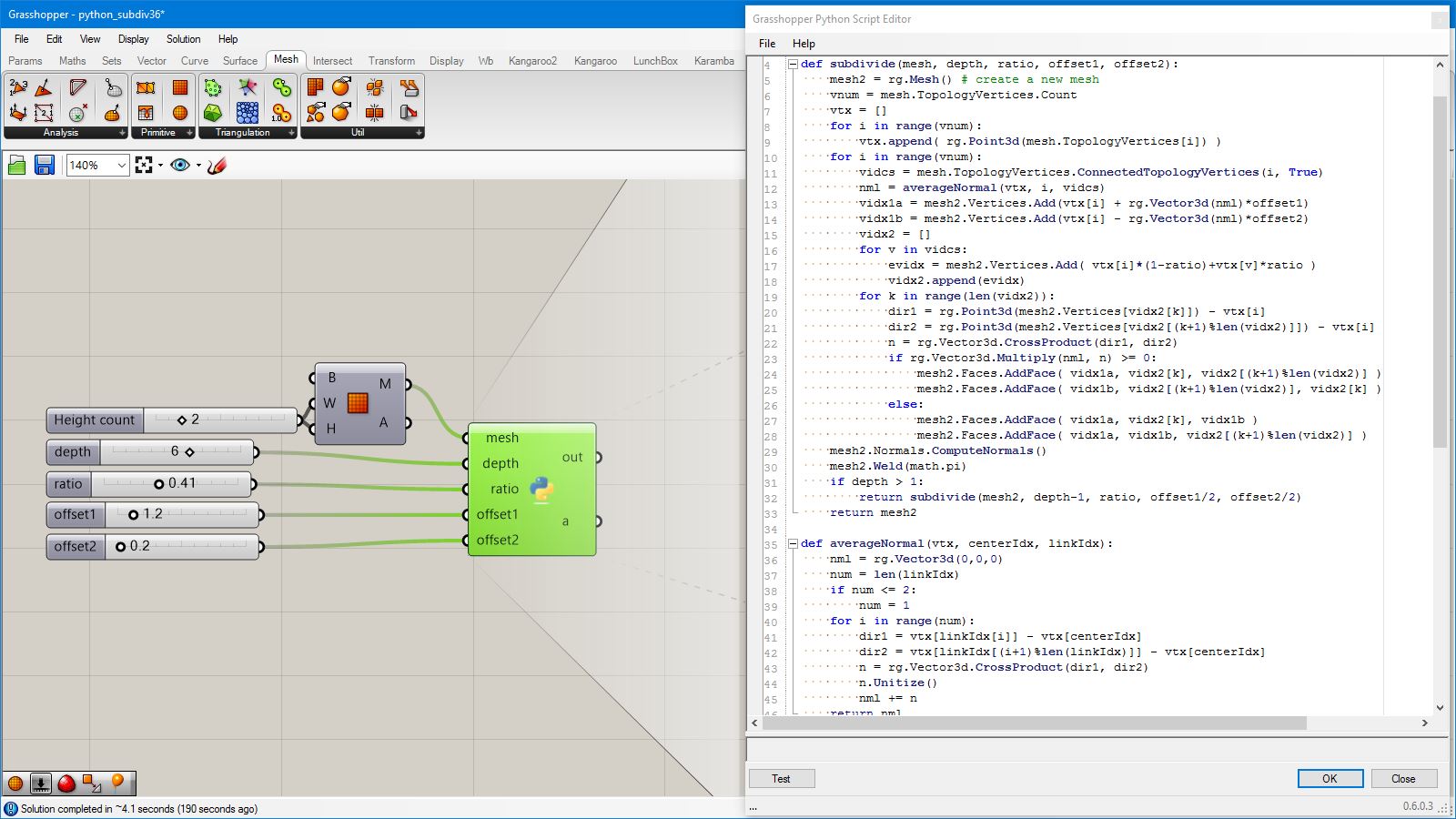Expand the Analysis panel group

point(122,133)
